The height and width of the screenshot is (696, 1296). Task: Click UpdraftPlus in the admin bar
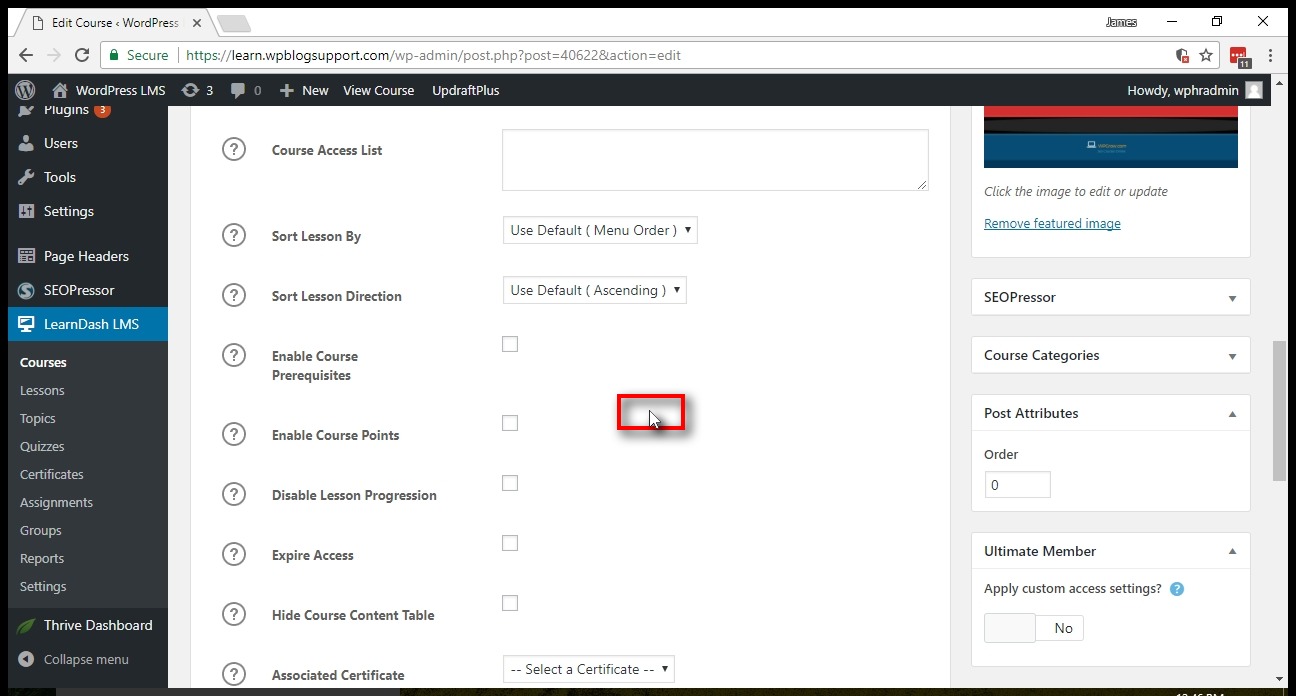pyautogui.click(x=465, y=90)
